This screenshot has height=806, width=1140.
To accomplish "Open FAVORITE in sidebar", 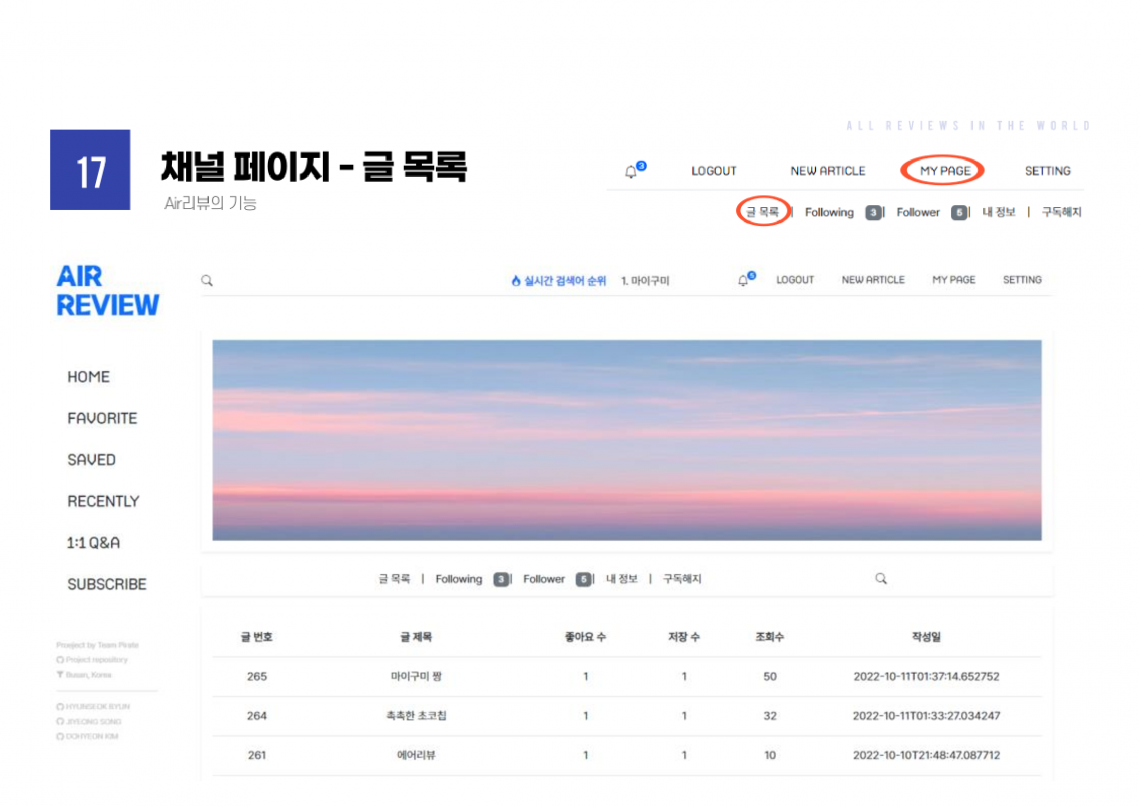I will coord(102,419).
